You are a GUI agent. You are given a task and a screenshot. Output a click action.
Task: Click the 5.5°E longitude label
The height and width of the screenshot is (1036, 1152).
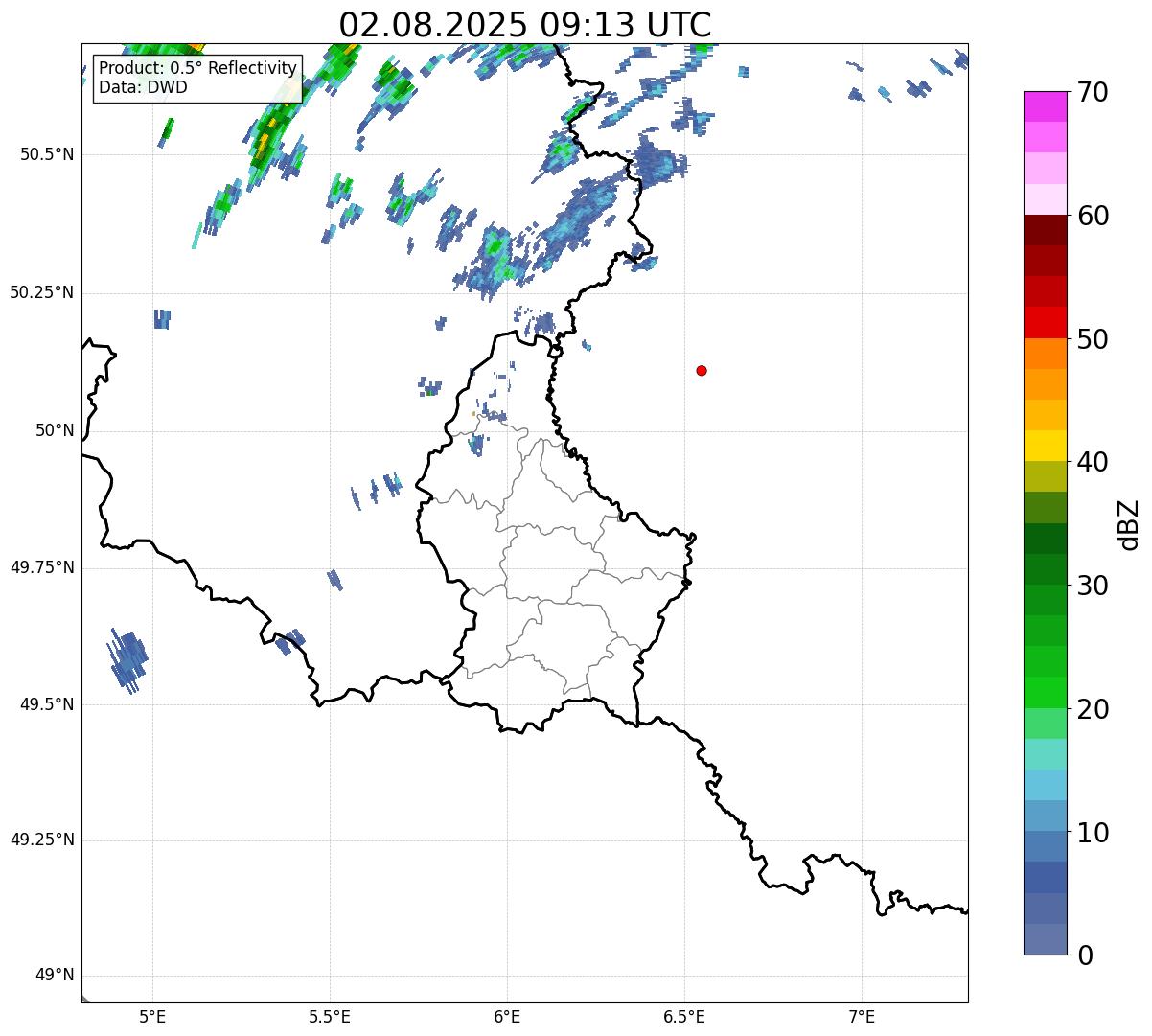pyautogui.click(x=330, y=1016)
